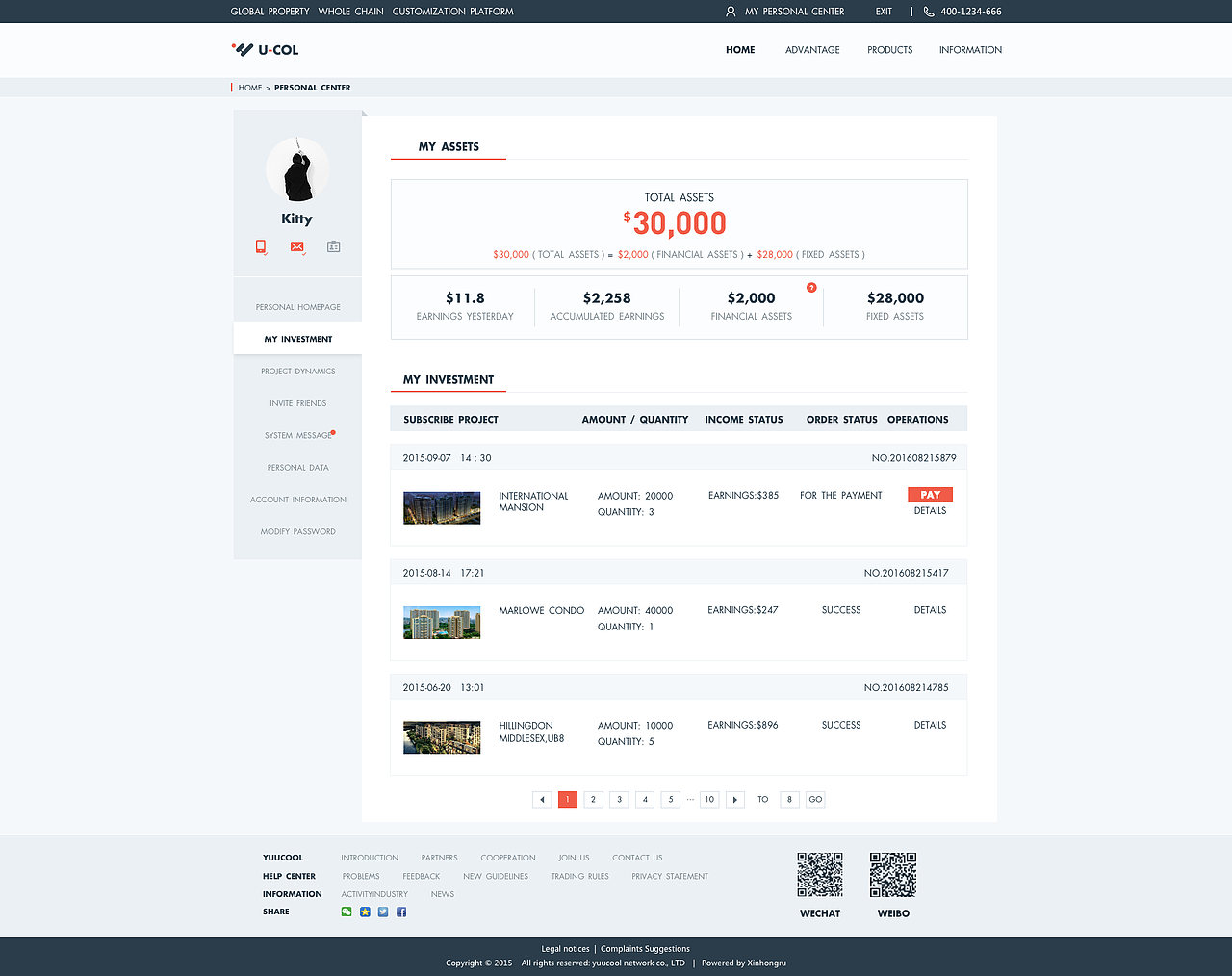Open Details for Marlowe Condo order
Image resolution: width=1232 pixels, height=976 pixels.
point(930,610)
